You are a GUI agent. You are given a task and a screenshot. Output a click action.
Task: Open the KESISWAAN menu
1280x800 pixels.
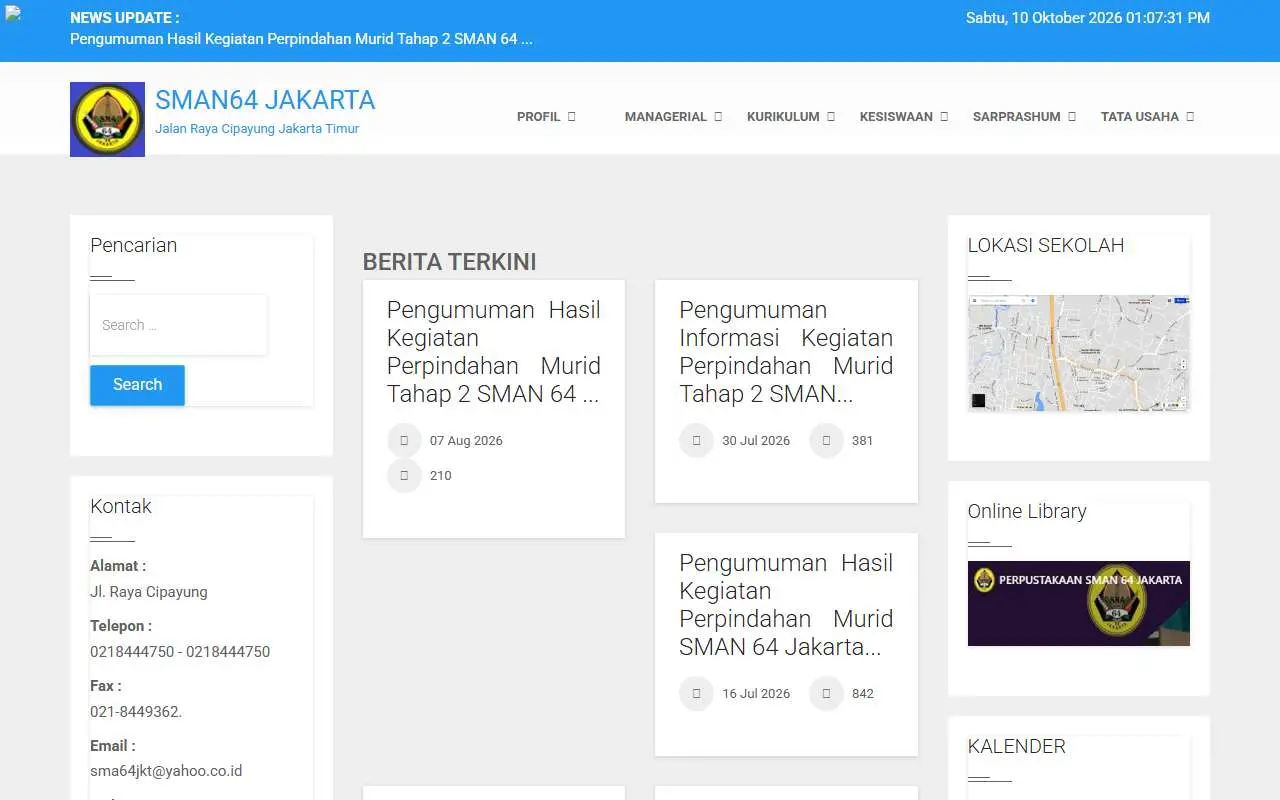(896, 117)
